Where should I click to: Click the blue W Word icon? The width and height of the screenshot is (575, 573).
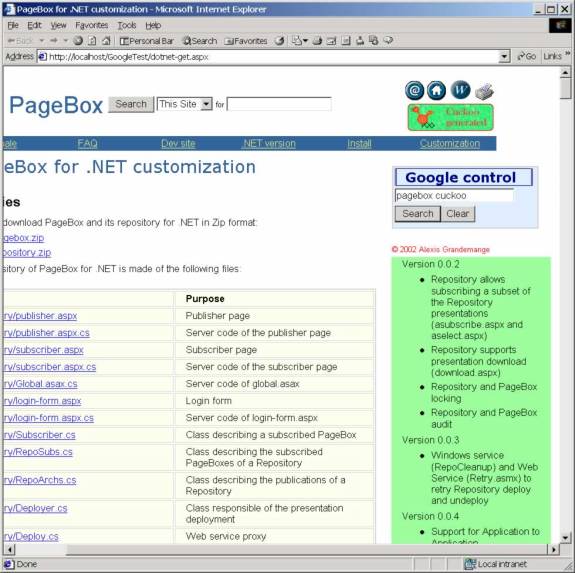[x=460, y=89]
